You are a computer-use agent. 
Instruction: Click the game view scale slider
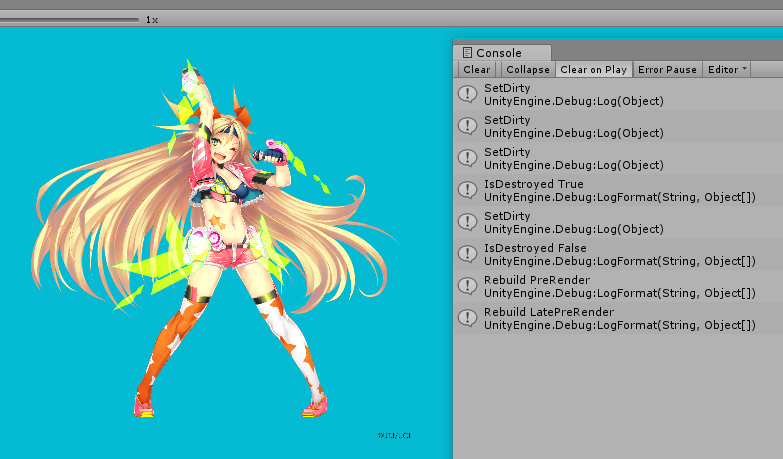click(x=69, y=19)
